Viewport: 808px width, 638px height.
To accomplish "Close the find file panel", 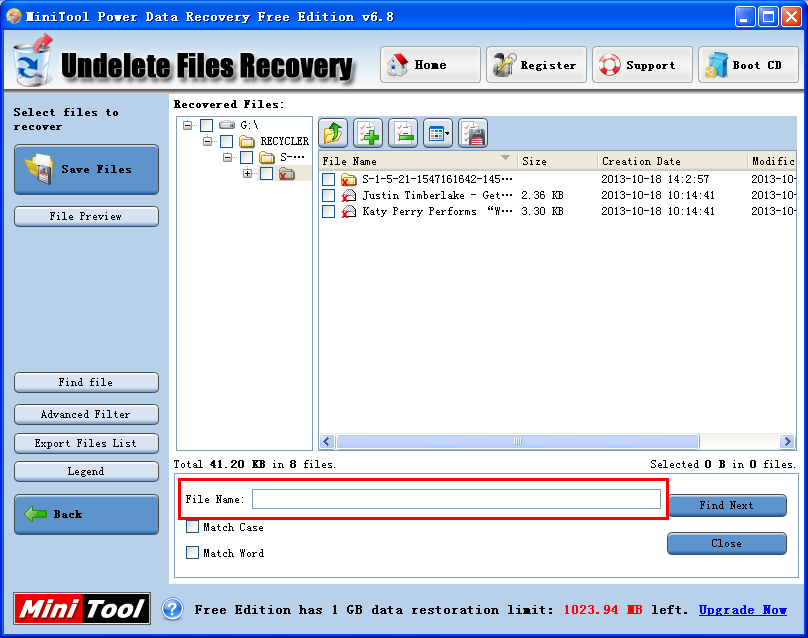I will (x=727, y=544).
